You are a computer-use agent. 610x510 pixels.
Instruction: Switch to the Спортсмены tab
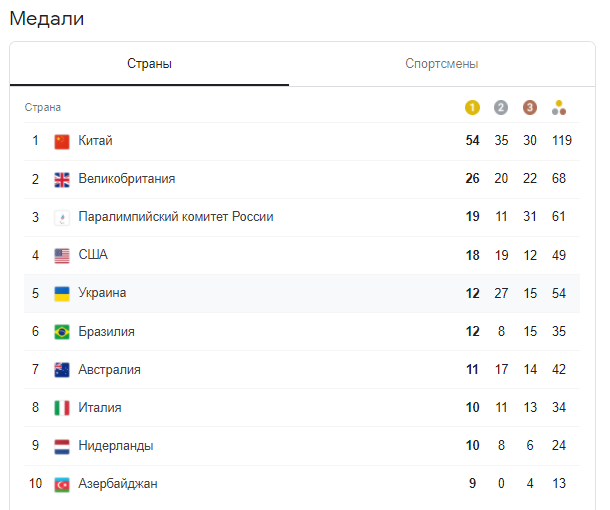click(441, 64)
